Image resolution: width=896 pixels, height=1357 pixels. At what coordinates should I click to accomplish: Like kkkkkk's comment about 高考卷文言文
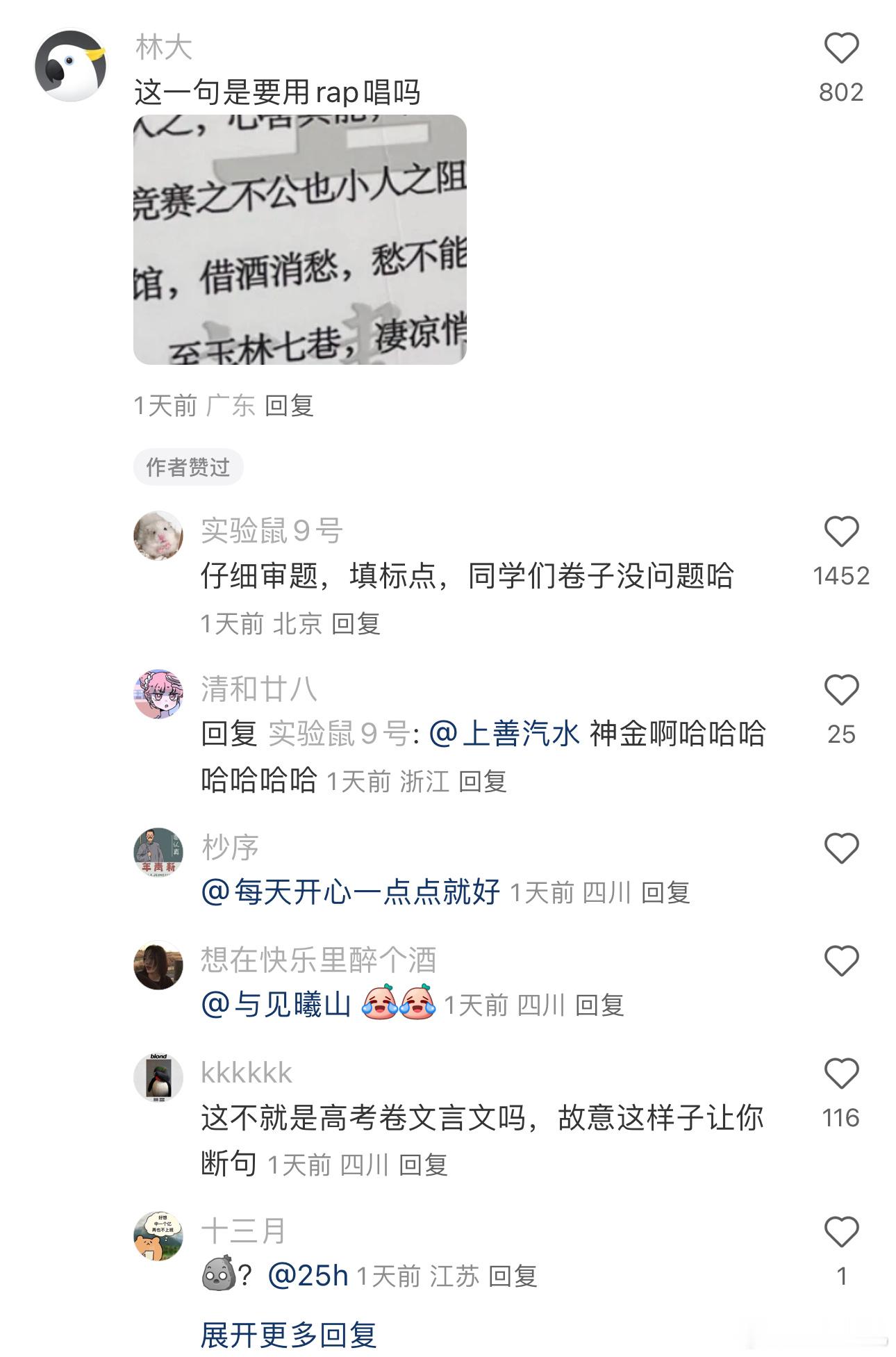pos(841,1074)
